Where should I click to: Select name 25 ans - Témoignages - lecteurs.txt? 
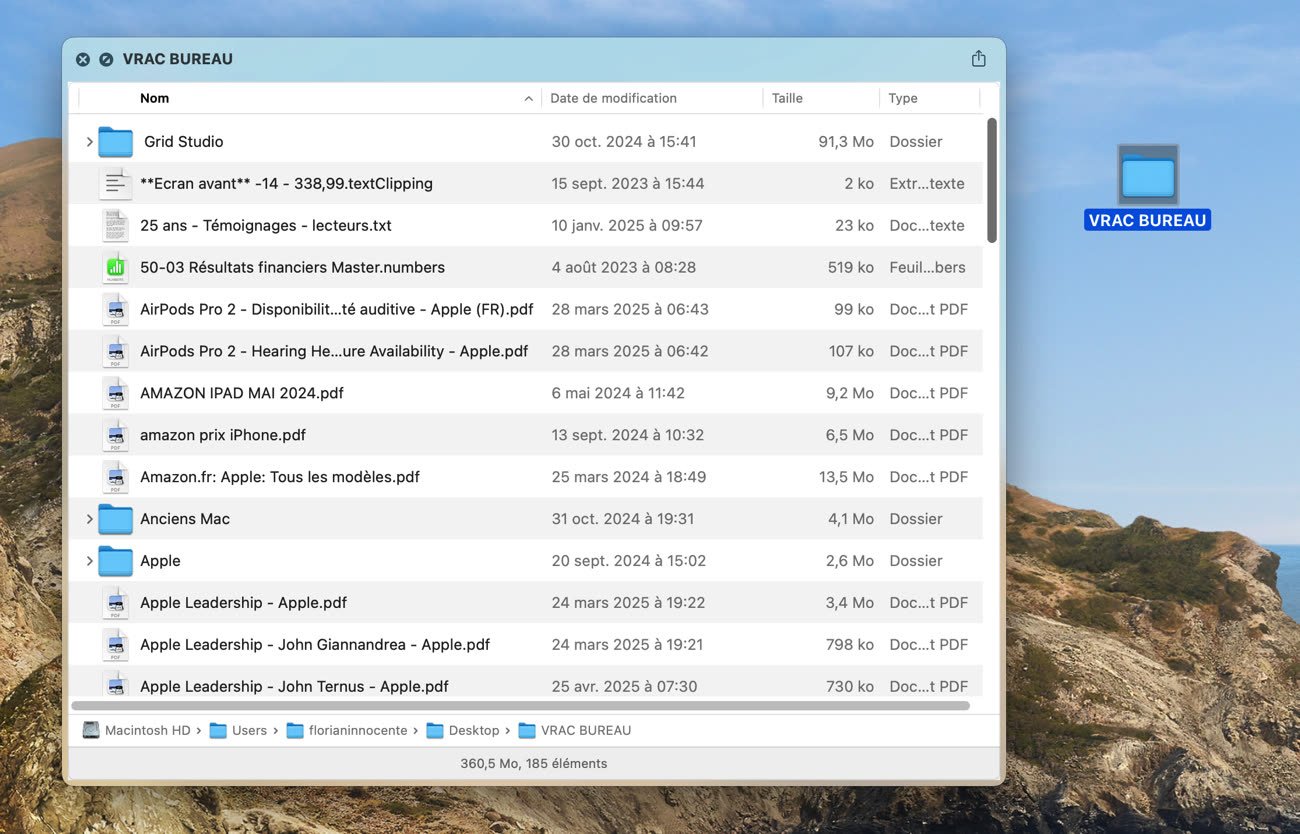click(266, 226)
